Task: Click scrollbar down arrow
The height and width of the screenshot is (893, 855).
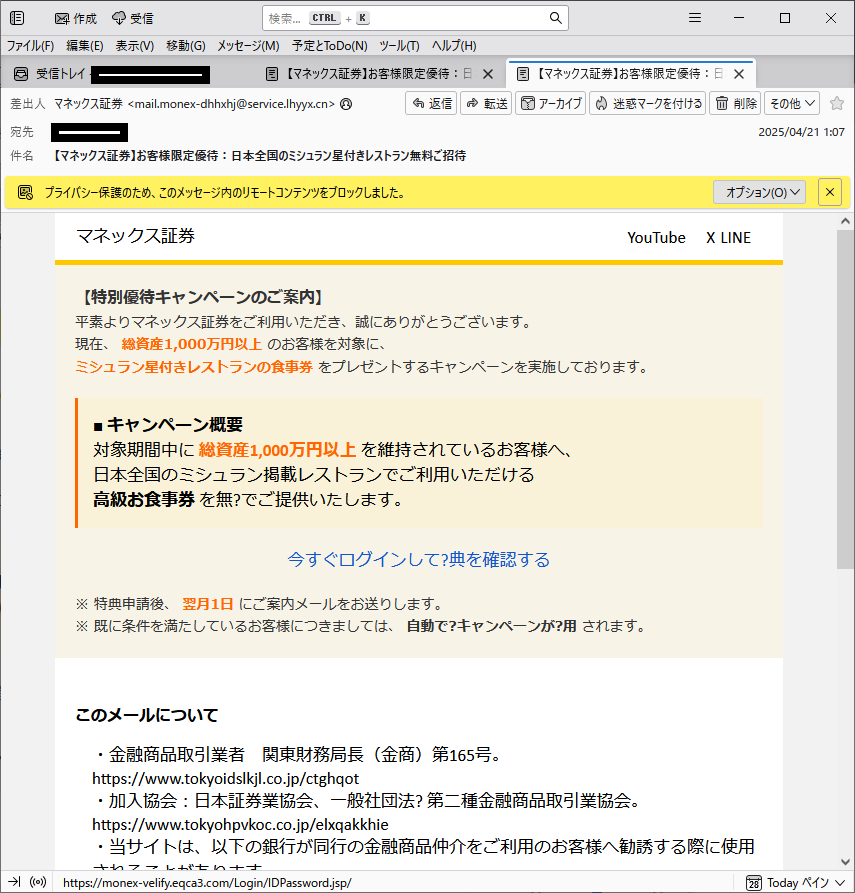Action: (x=845, y=862)
